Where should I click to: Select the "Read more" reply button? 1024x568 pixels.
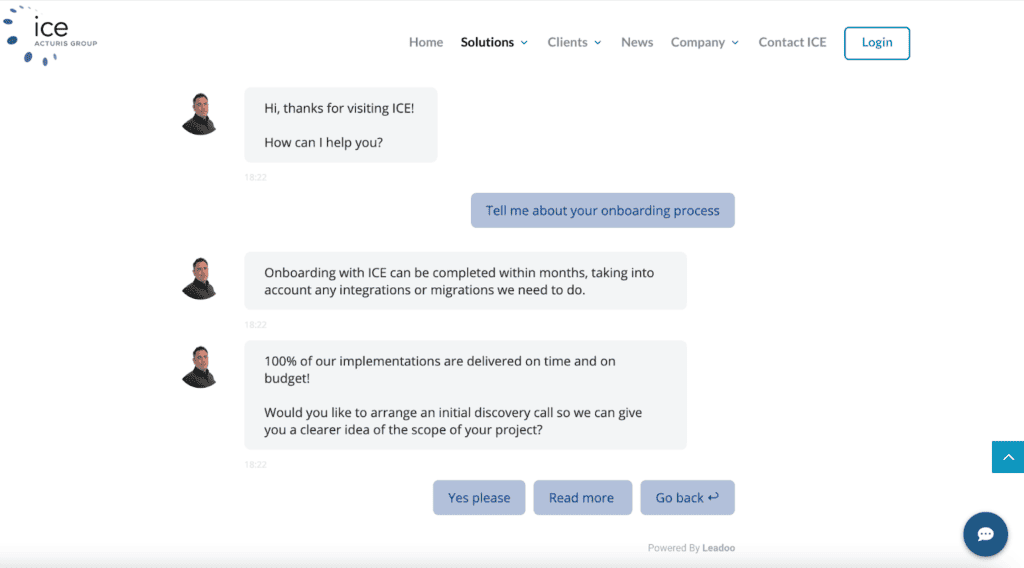582,498
